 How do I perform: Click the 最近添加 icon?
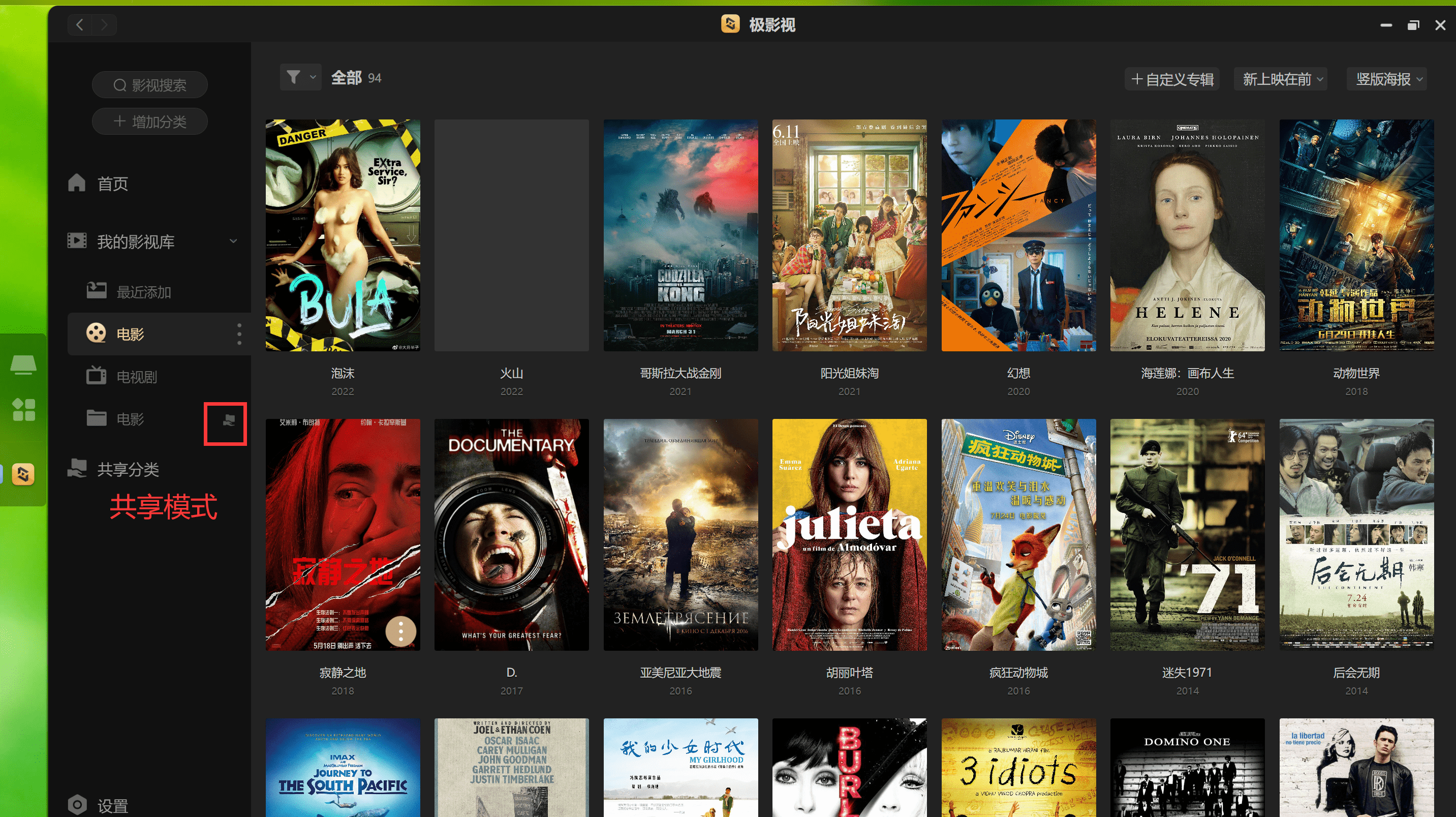(x=96, y=291)
